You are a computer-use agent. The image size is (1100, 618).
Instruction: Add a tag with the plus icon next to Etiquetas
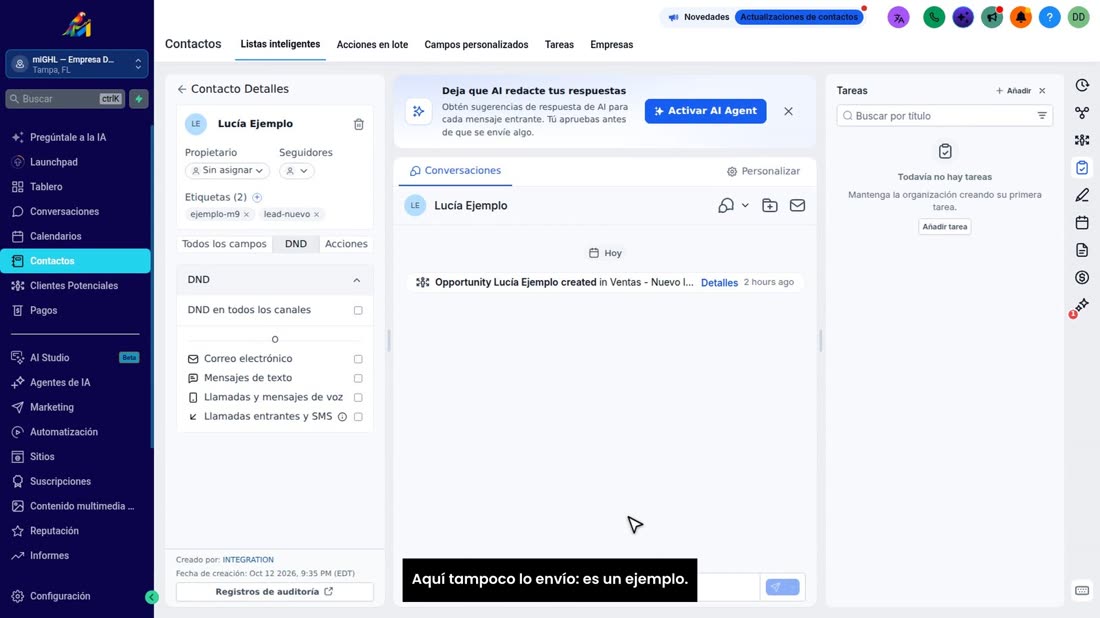pos(257,198)
